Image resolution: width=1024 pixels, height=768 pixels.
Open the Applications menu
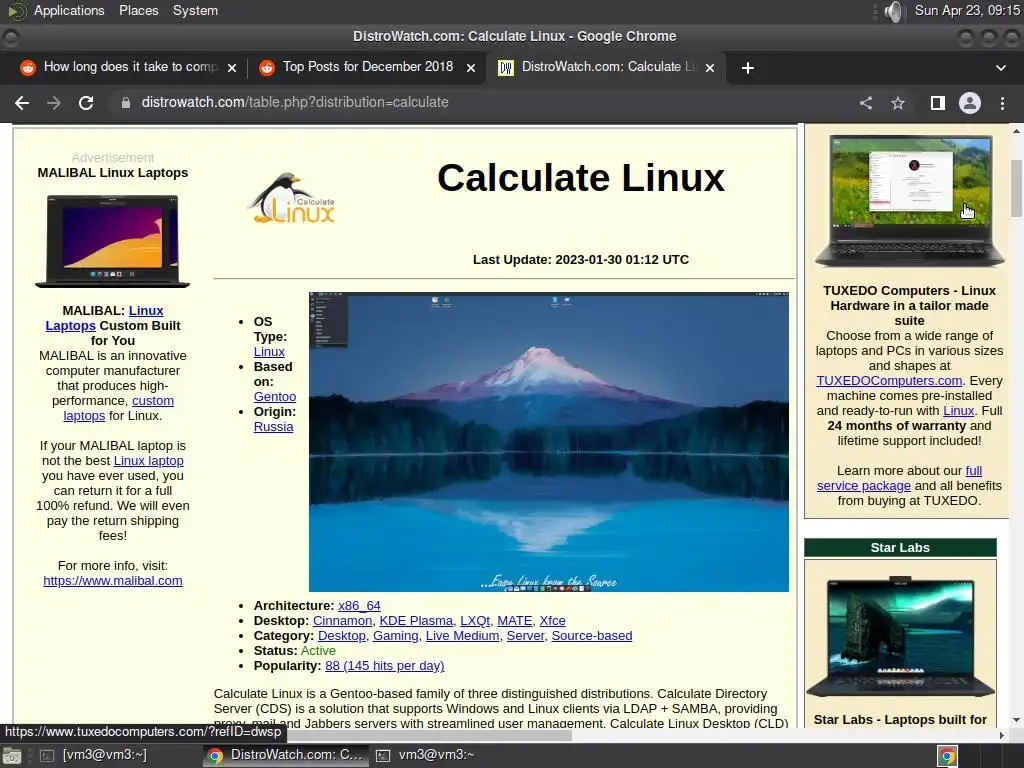coord(69,10)
